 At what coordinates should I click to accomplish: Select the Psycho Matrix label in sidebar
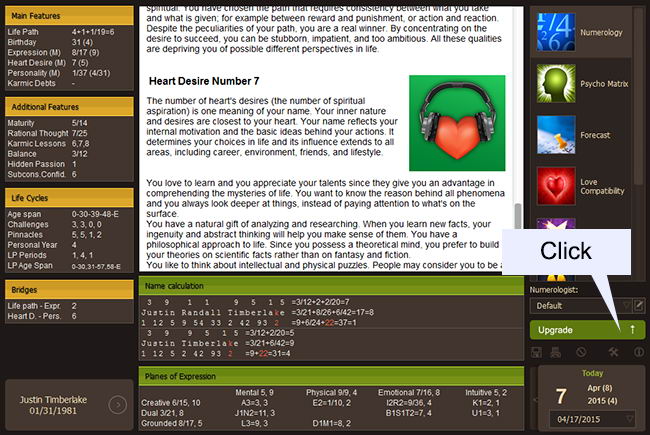tap(604, 84)
